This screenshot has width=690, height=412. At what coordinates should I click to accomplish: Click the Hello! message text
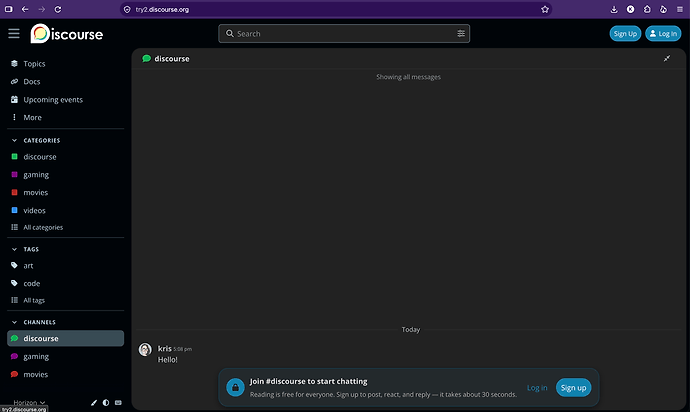click(x=168, y=360)
